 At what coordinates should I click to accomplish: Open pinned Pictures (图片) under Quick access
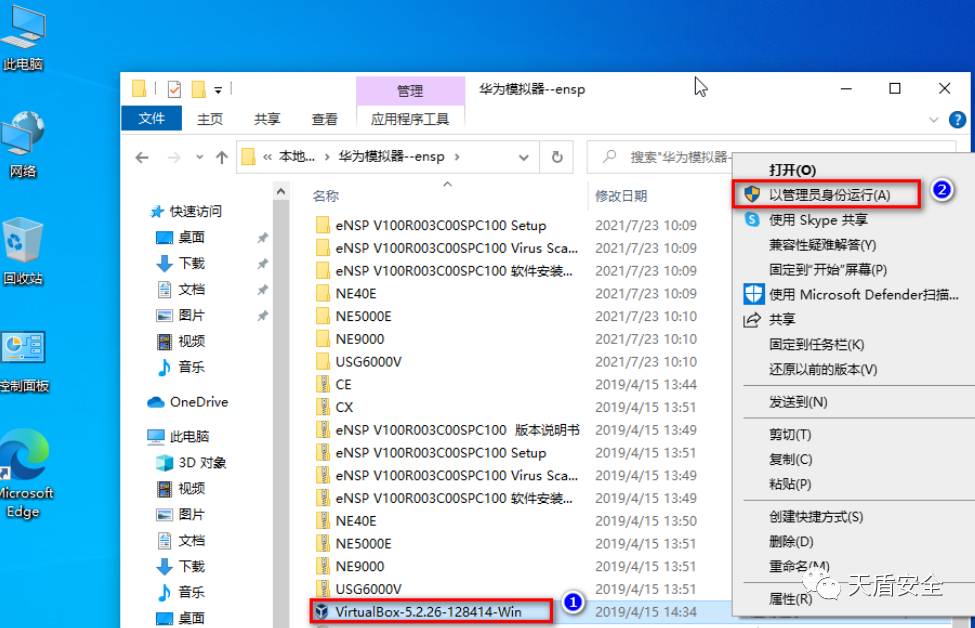coord(180,315)
